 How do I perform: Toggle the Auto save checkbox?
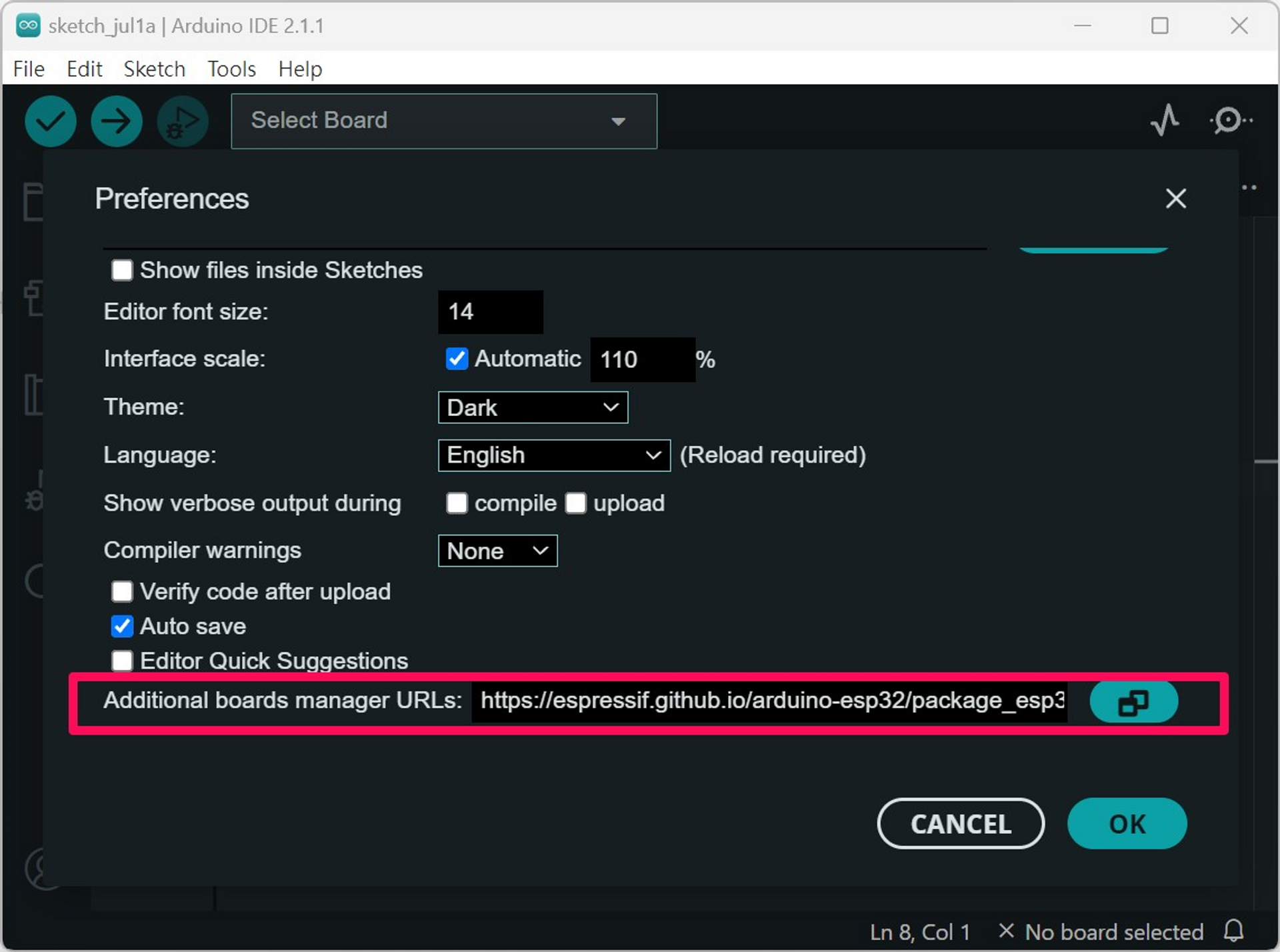[123, 625]
